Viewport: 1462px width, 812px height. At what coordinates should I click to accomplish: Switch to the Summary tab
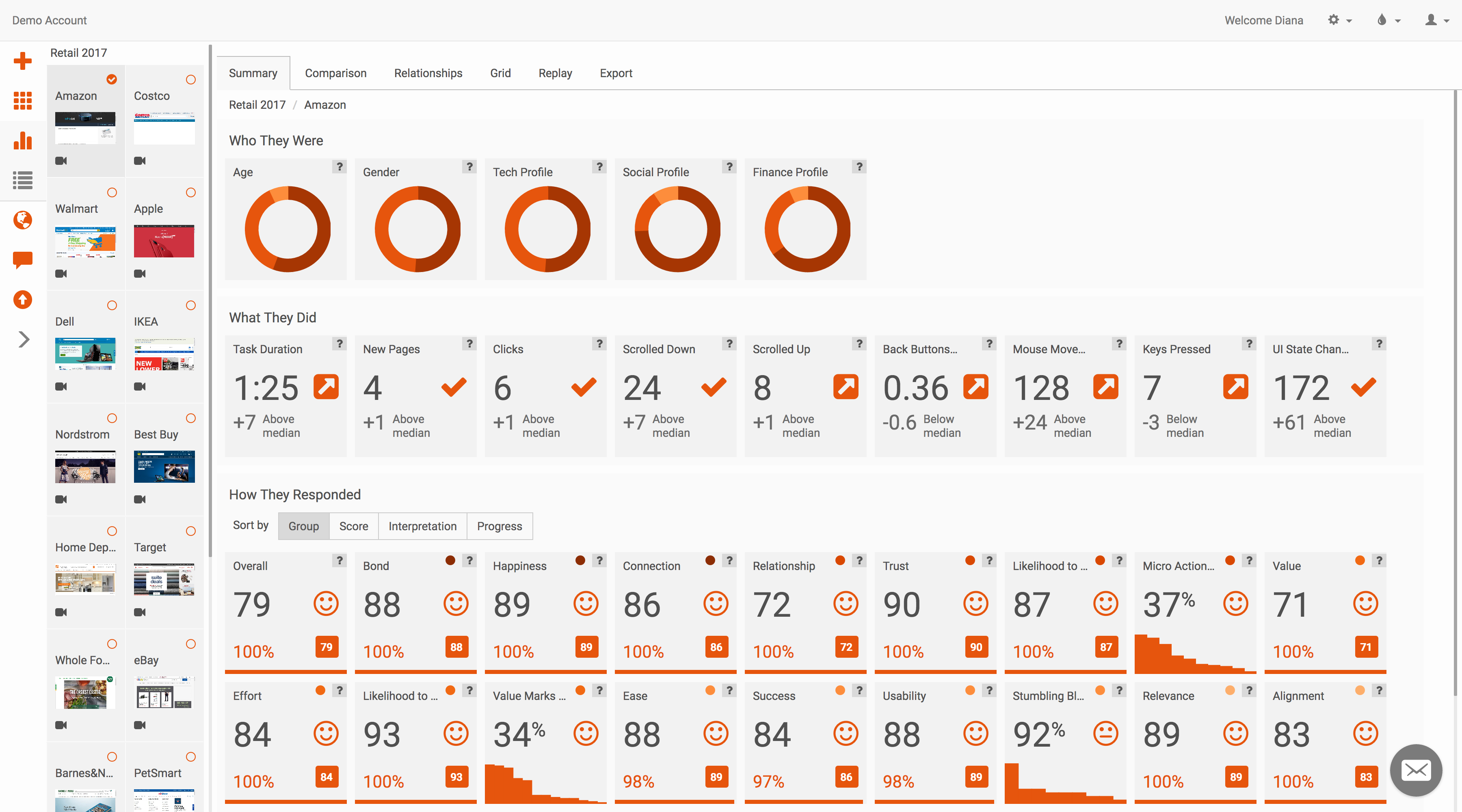(253, 73)
